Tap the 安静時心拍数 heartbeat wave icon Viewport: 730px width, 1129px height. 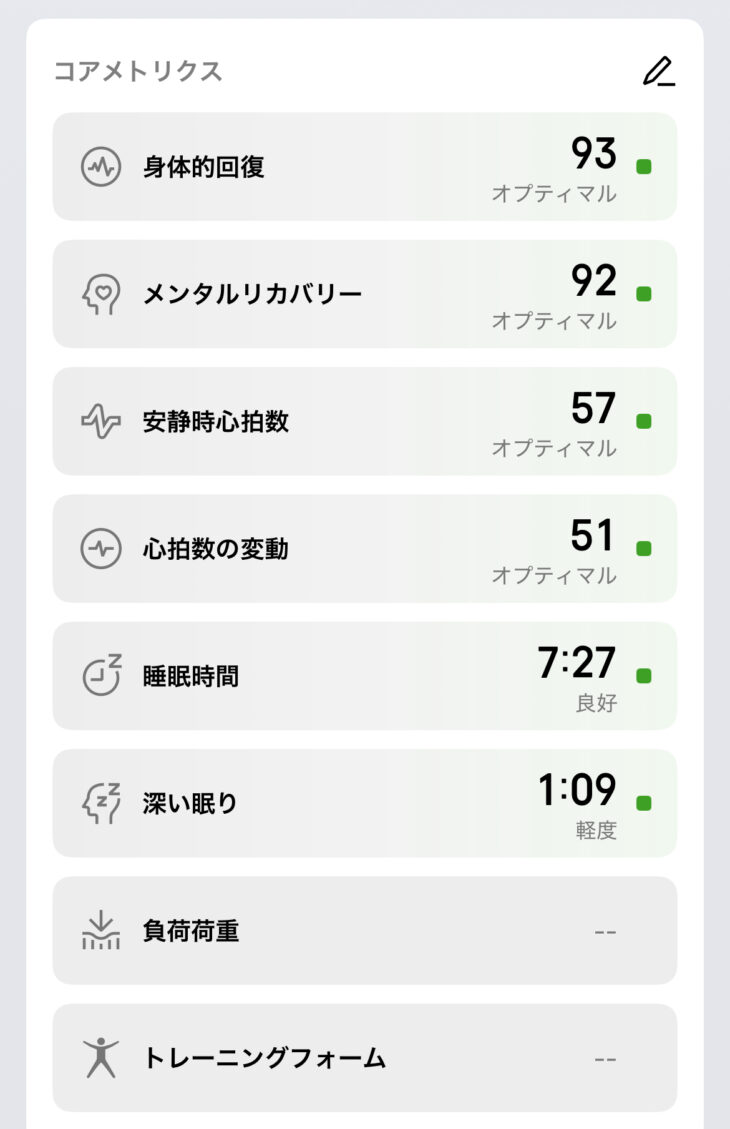pos(101,421)
